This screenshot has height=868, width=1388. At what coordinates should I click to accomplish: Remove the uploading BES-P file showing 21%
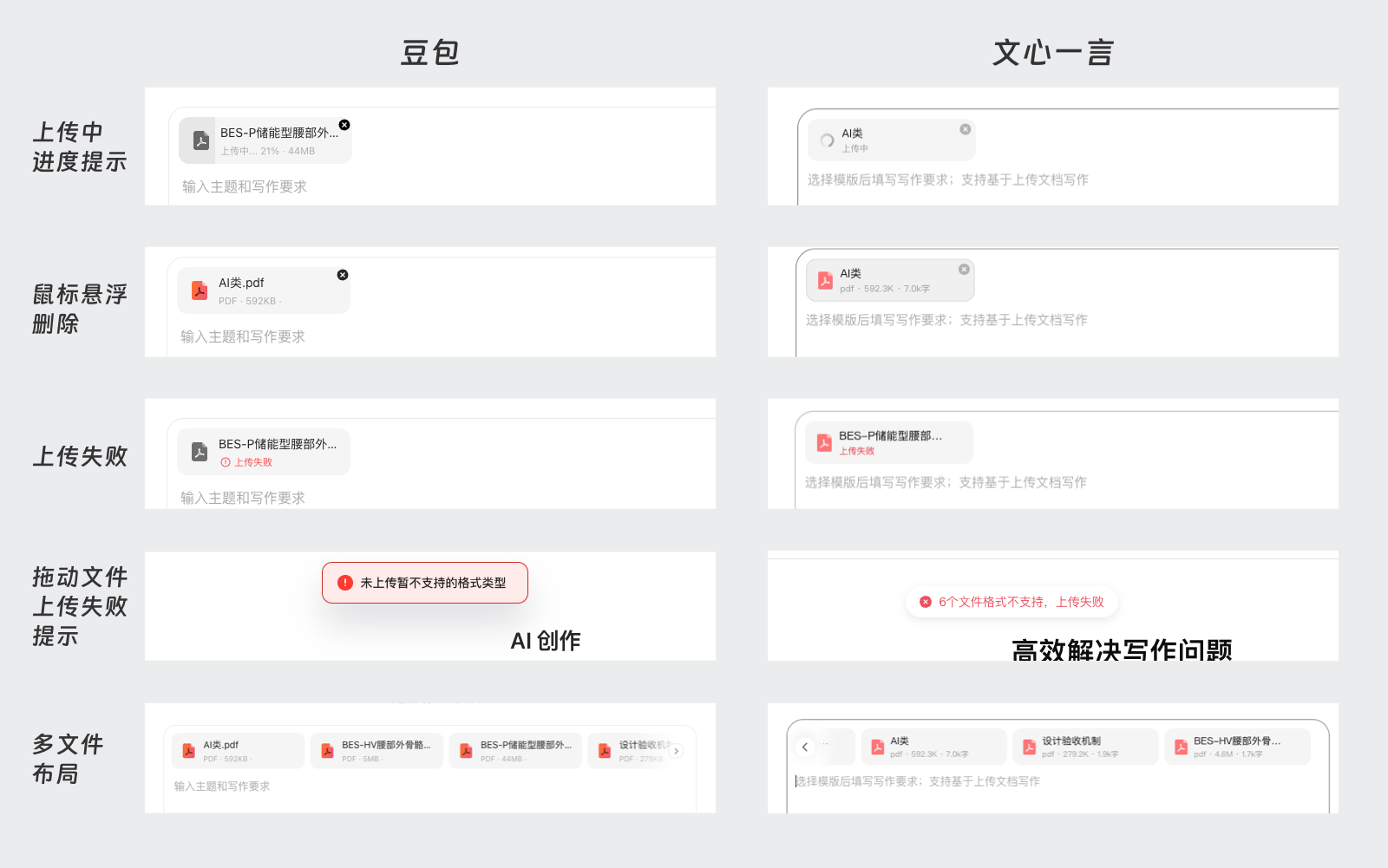coord(344,125)
